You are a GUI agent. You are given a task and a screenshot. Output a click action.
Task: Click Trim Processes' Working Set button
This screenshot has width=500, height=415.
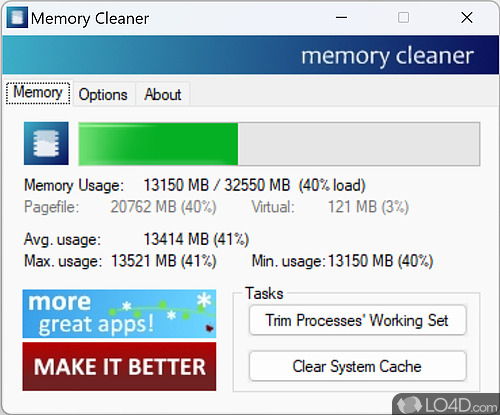point(357,320)
